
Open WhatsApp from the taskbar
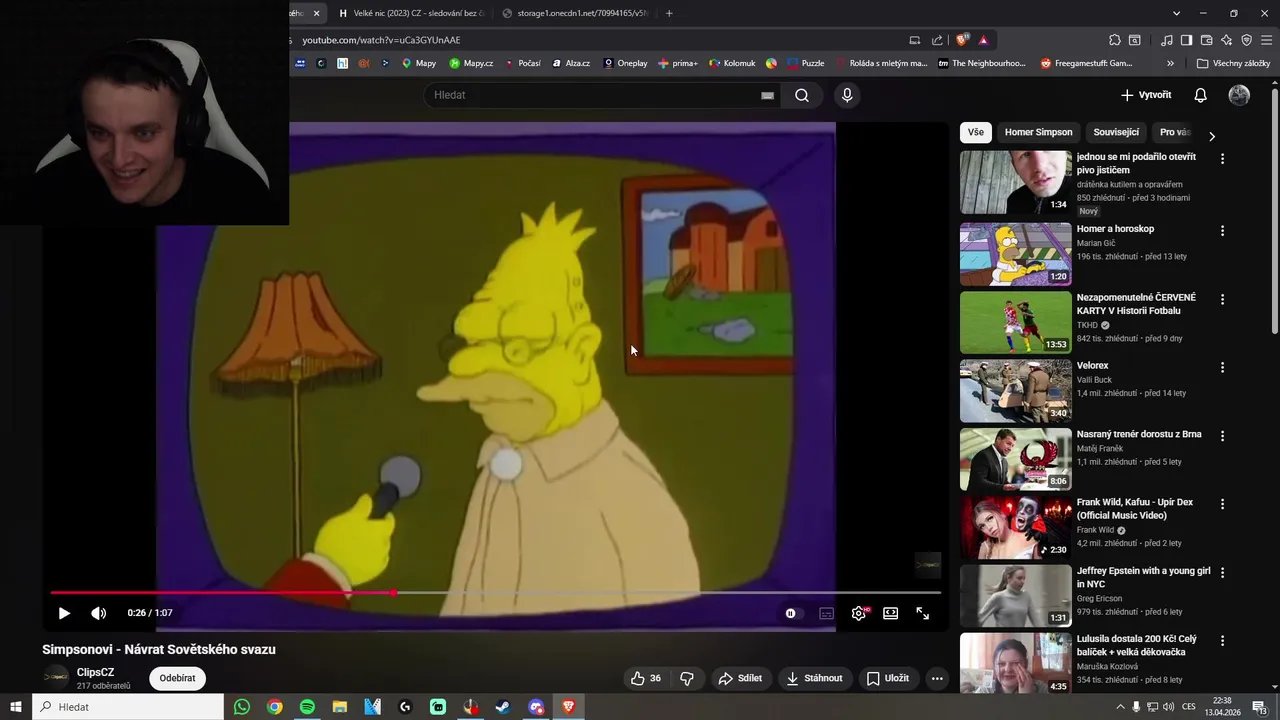(242, 707)
